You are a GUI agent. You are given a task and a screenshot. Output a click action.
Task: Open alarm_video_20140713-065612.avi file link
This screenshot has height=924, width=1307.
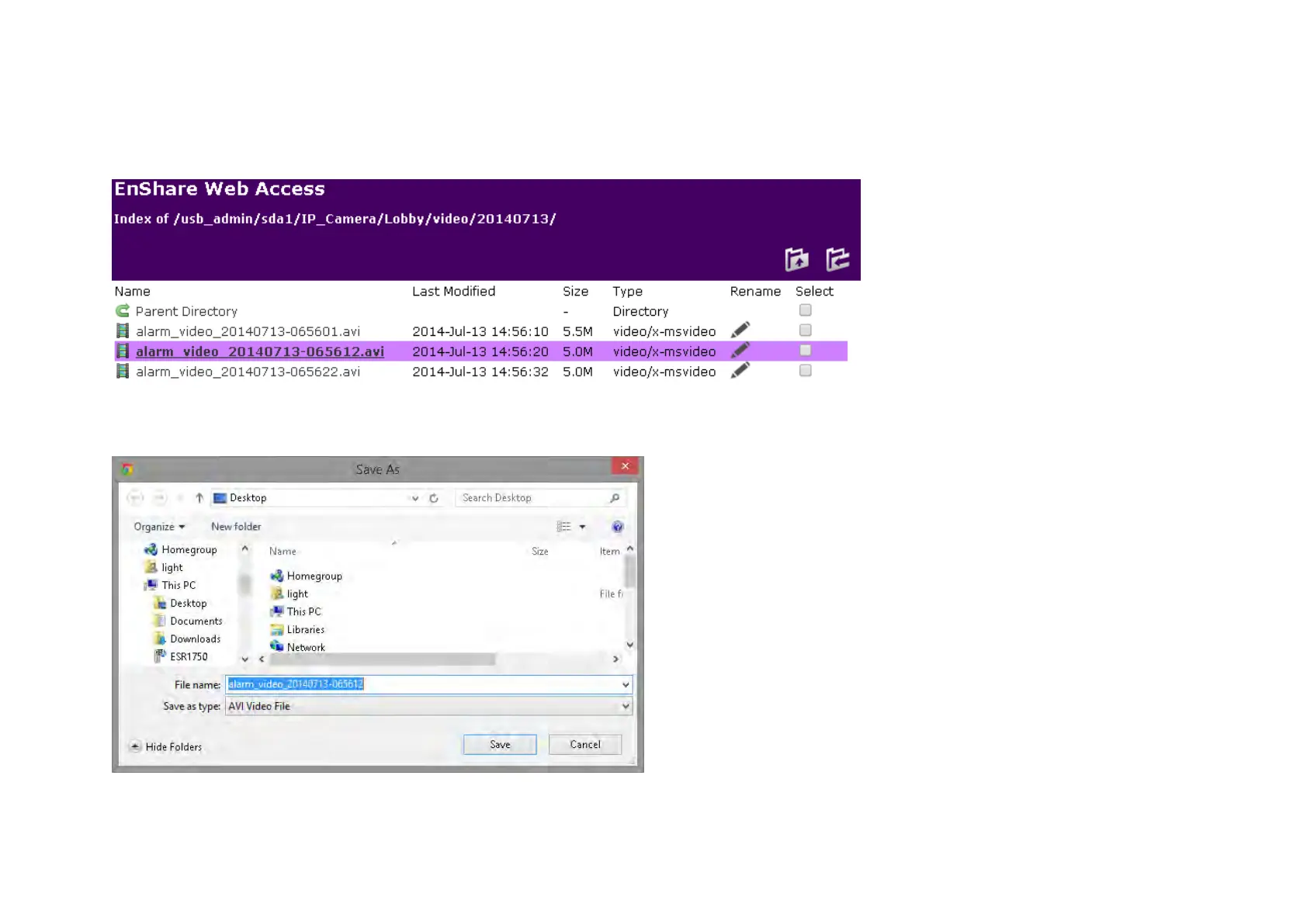point(260,351)
